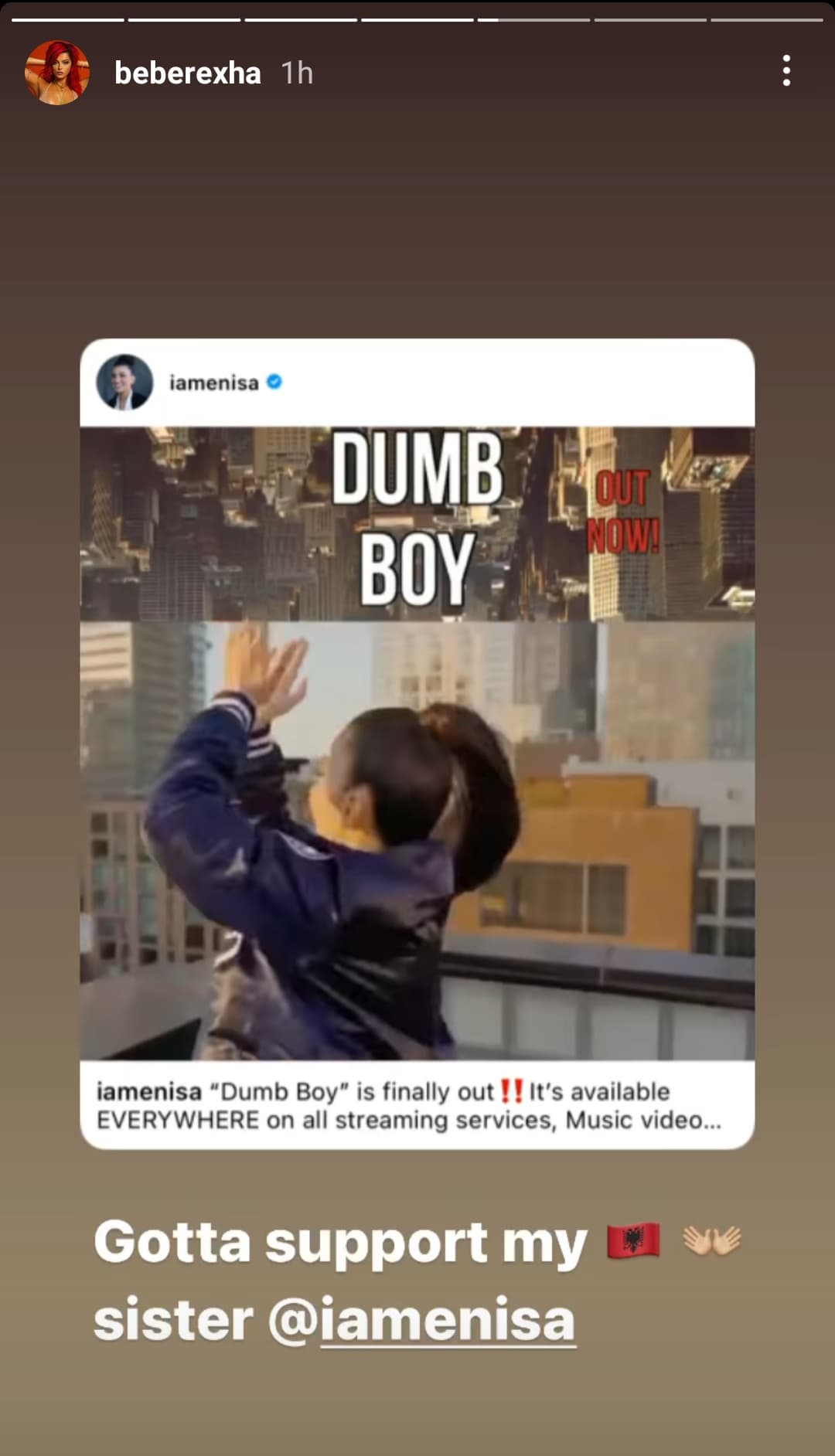Tap the Albanian flag emoji
Viewport: 835px width, 1456px height.
(633, 1241)
